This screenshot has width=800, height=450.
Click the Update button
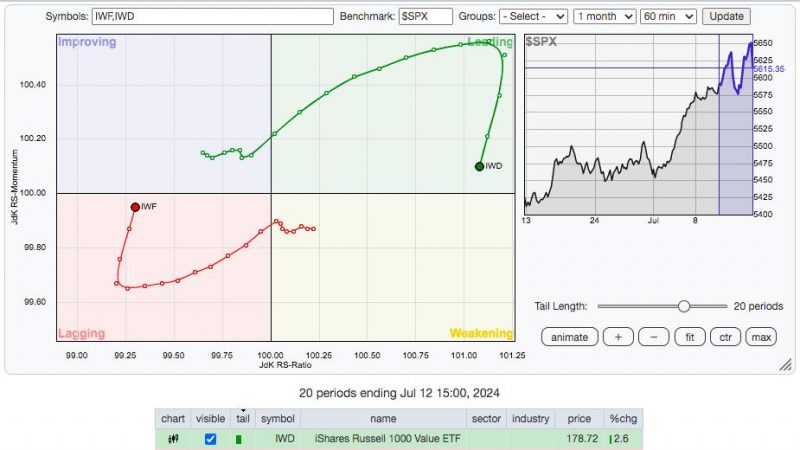point(727,16)
